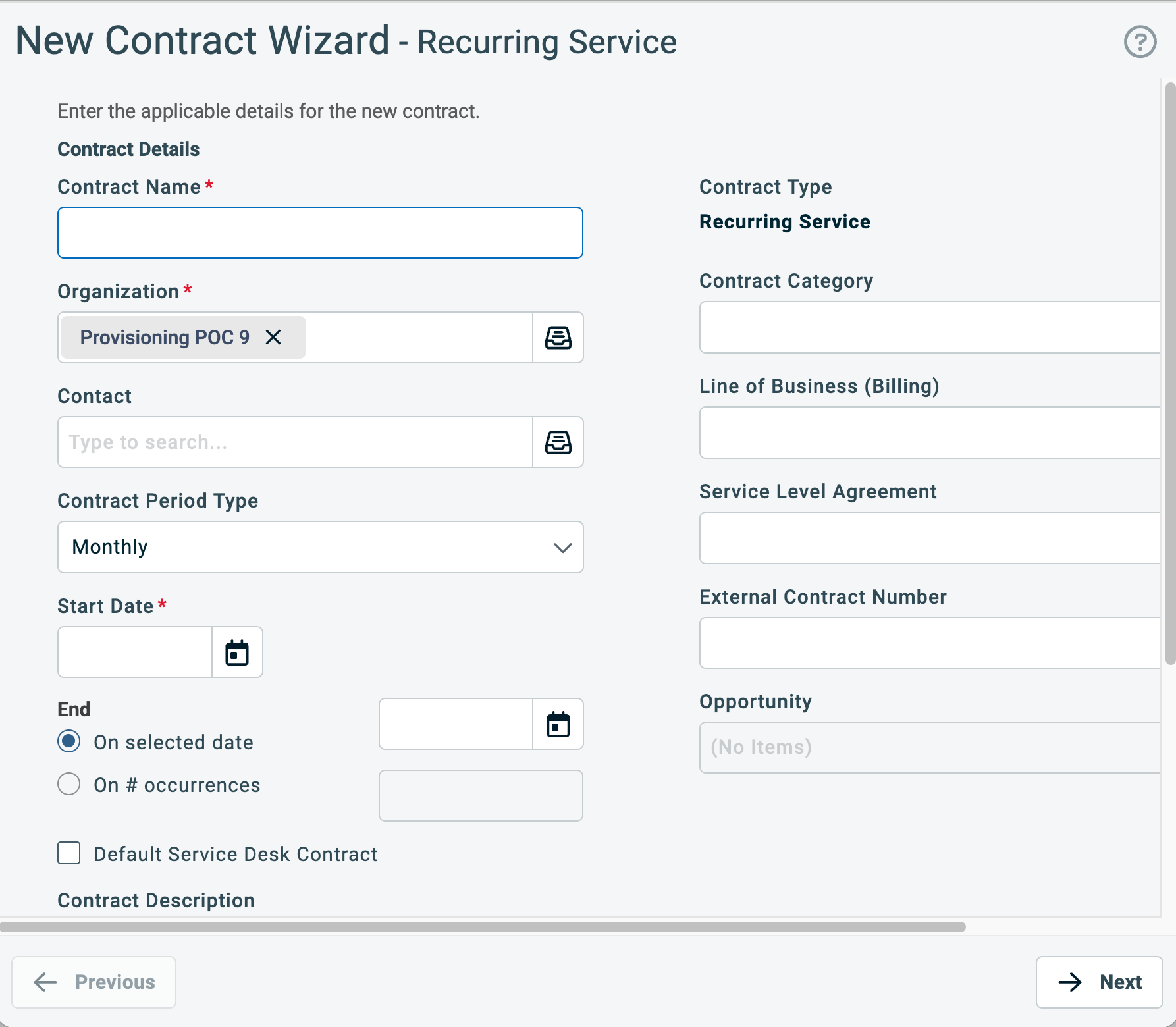This screenshot has height=1027, width=1176.
Task: Open the Organization selector icon
Action: point(558,338)
